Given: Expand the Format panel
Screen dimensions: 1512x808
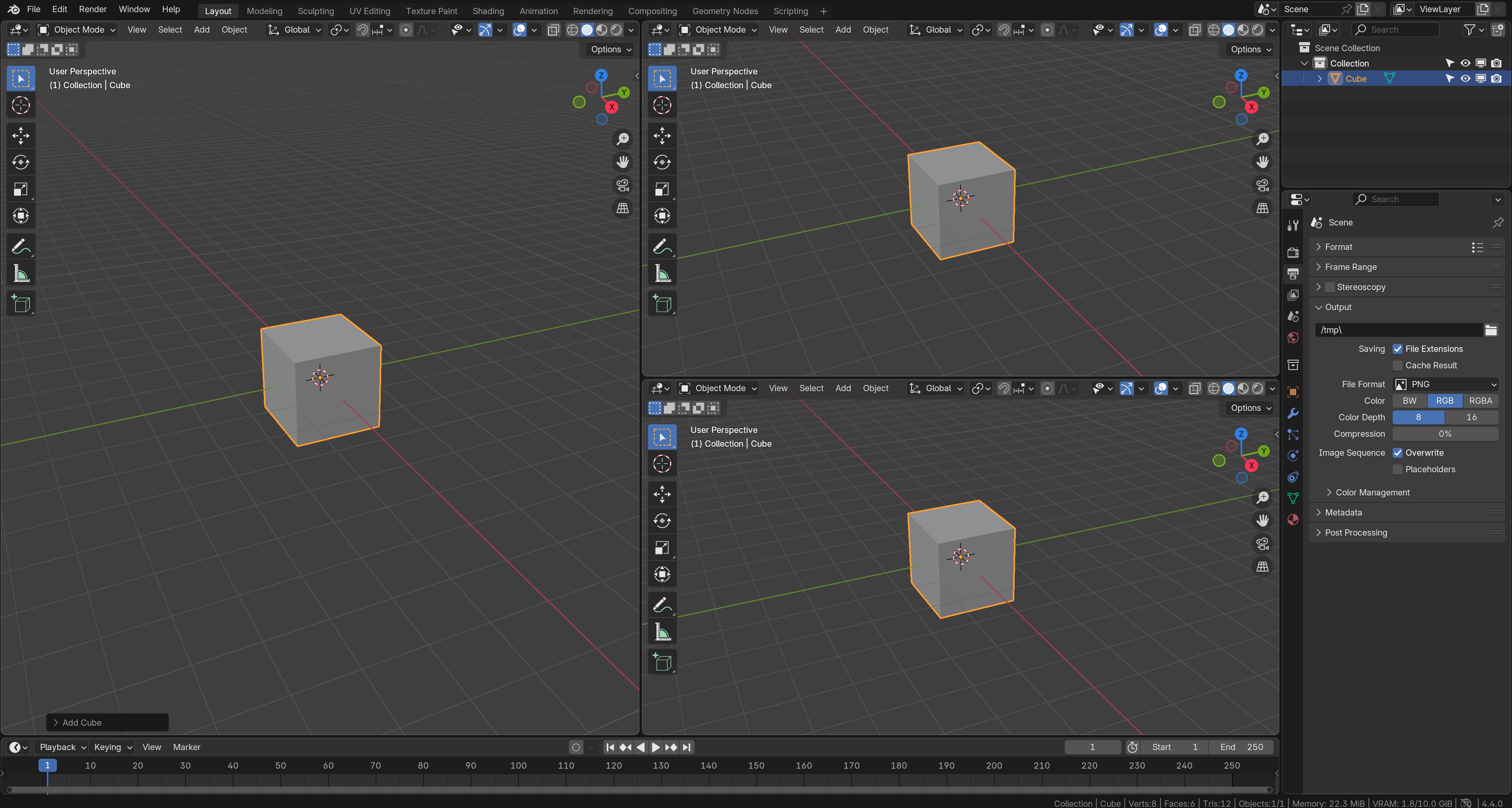Looking at the screenshot, I should pyautogui.click(x=1338, y=247).
